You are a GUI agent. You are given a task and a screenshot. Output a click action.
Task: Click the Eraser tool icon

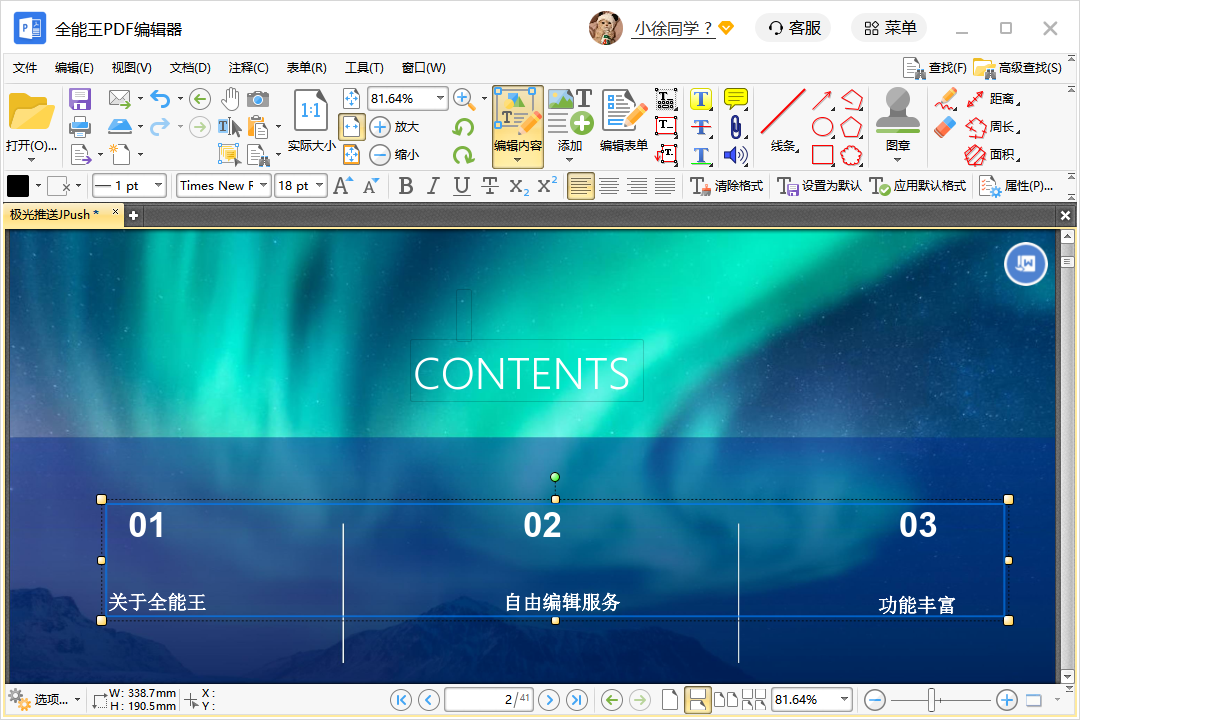(946, 127)
